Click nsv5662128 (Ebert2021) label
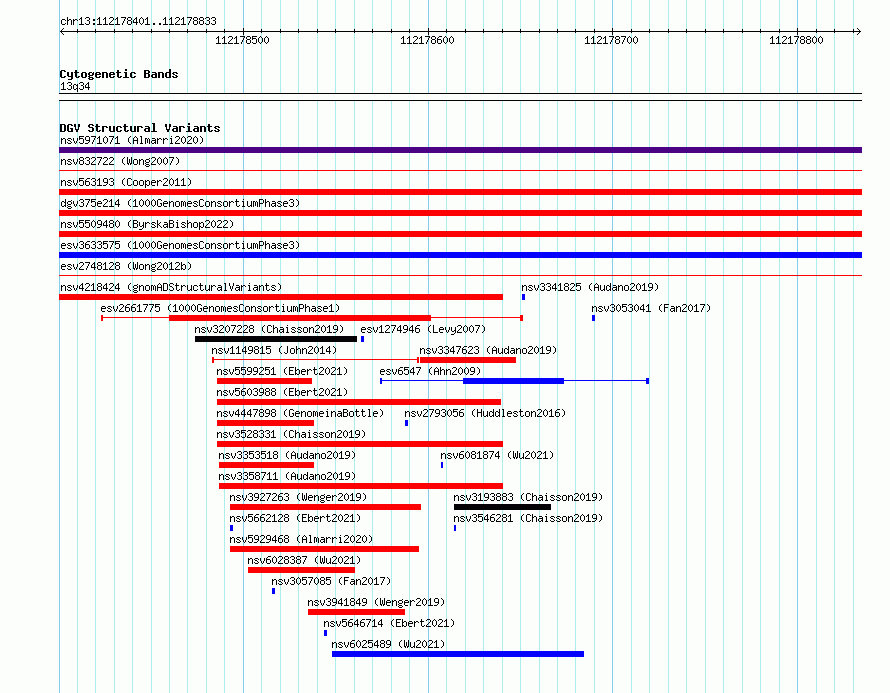 (x=295, y=518)
